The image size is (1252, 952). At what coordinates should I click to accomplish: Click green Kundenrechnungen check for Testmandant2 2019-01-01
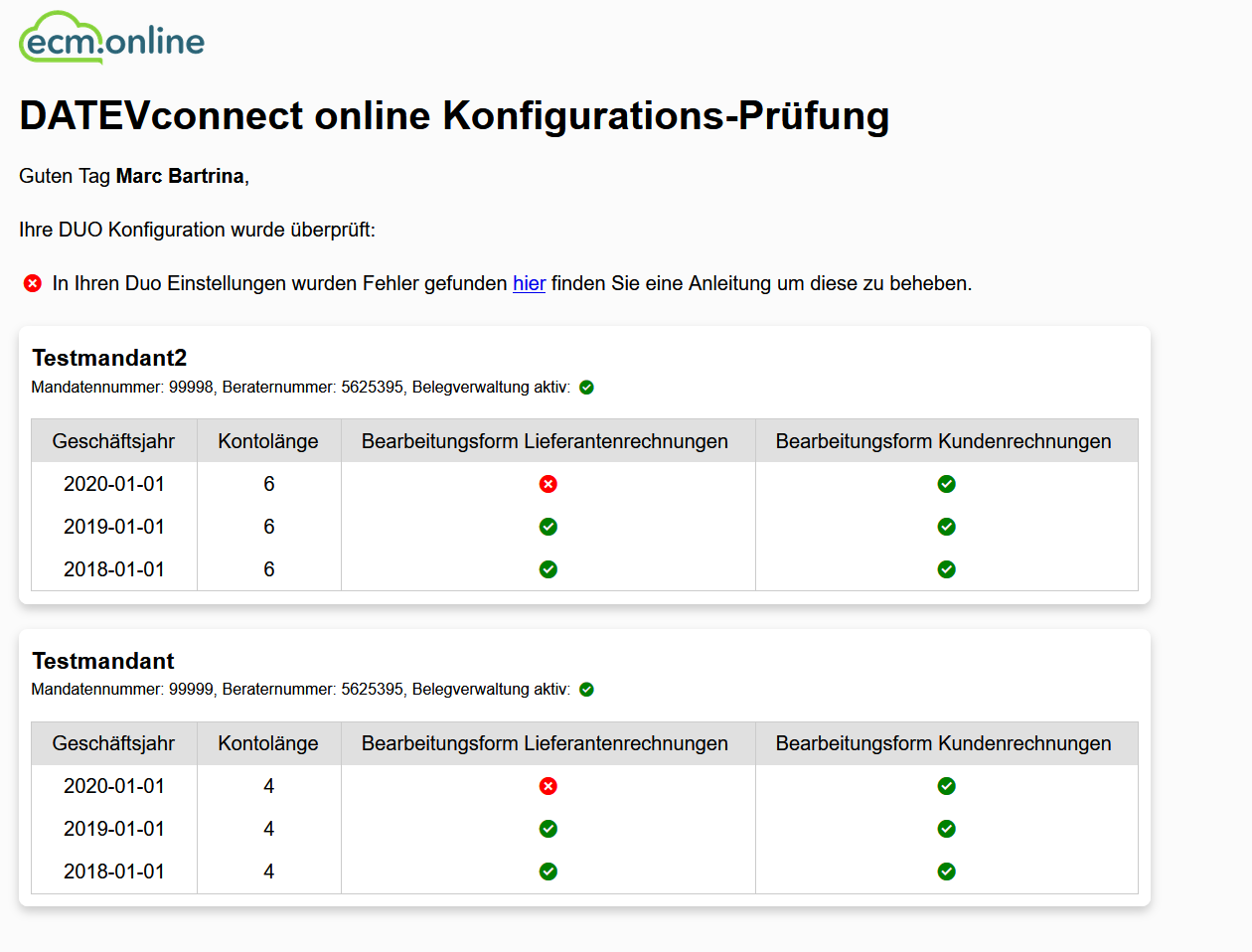[947, 527]
